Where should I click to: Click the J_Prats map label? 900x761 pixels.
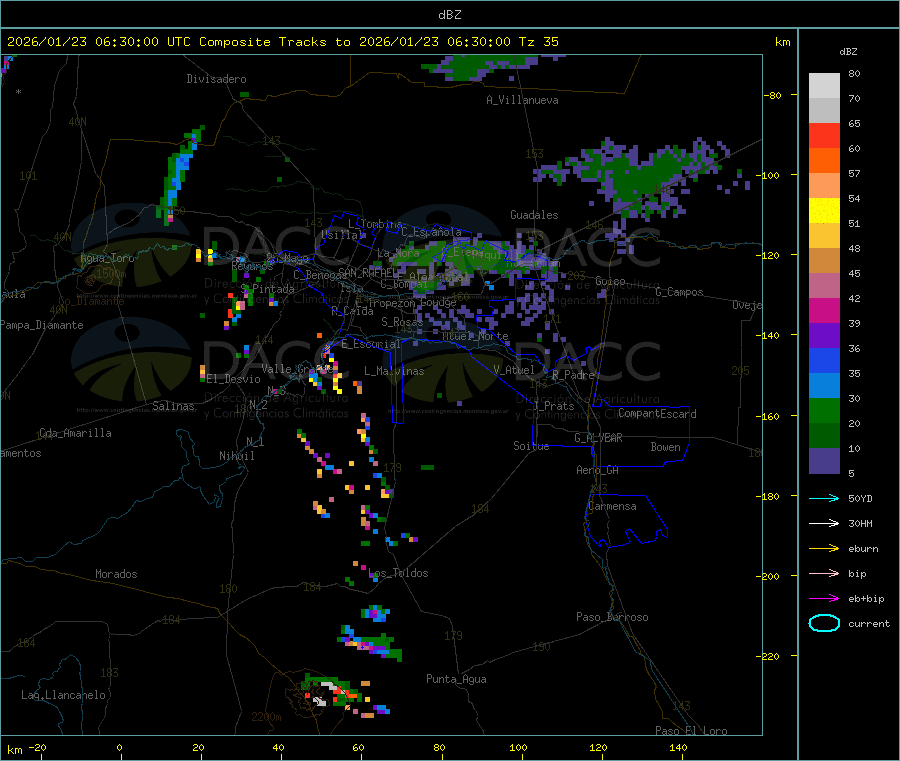[x=553, y=406]
